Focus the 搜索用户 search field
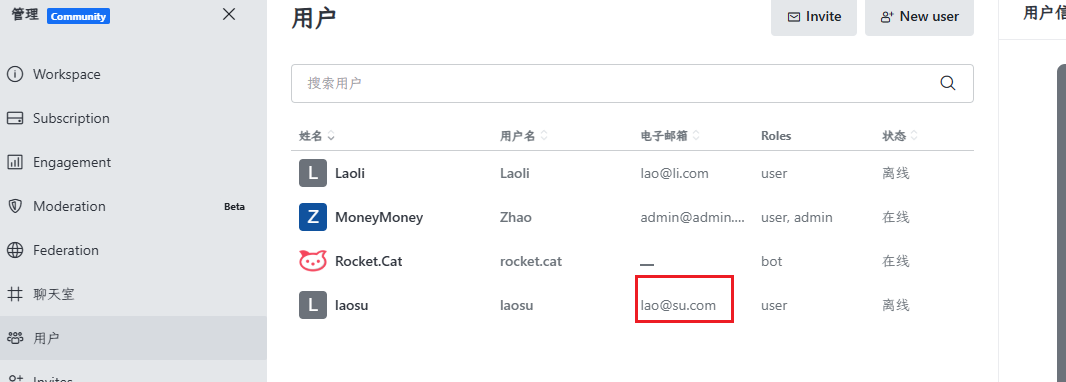This screenshot has height=382, width=1066. (x=632, y=84)
